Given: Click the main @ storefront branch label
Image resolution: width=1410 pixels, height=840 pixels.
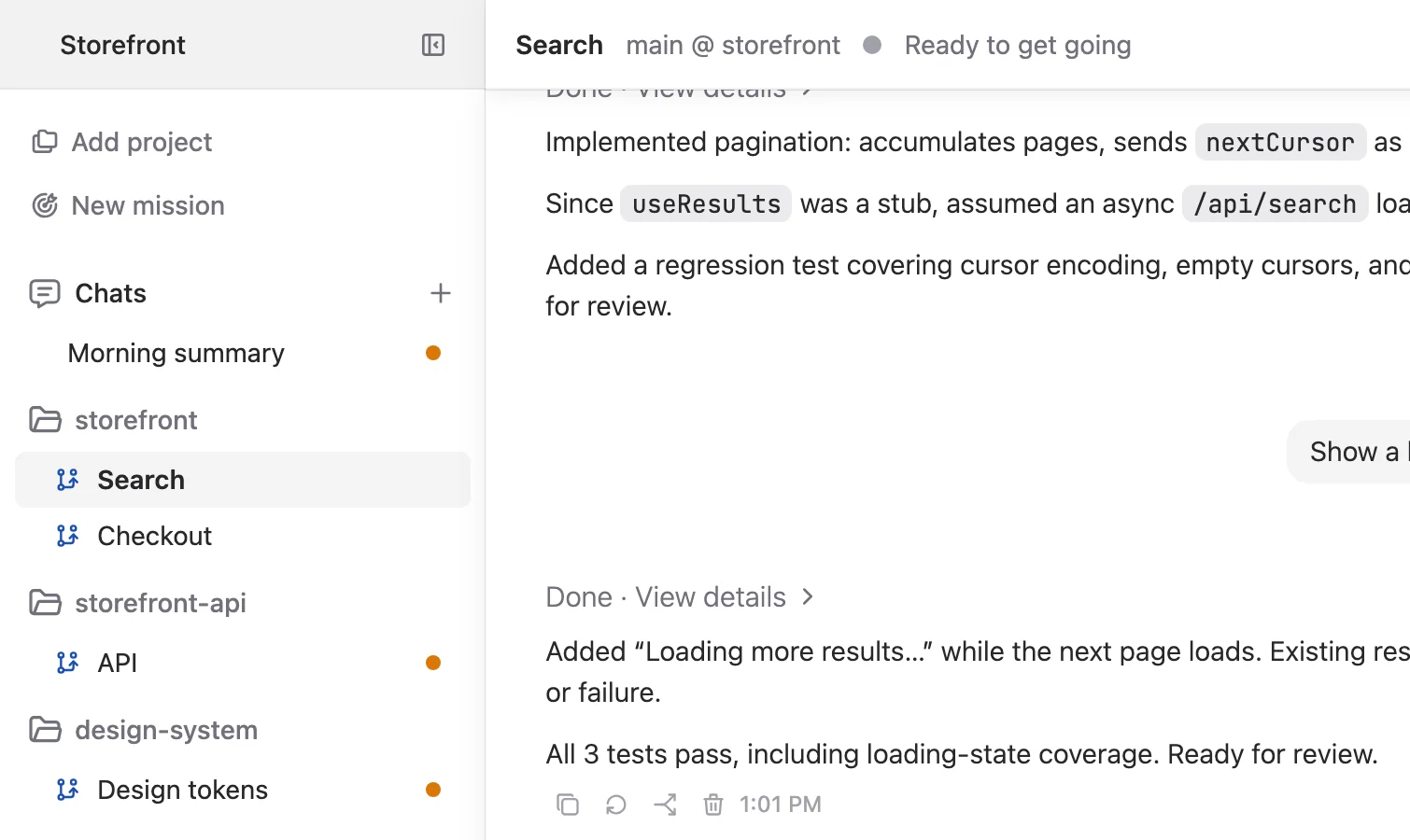Looking at the screenshot, I should point(733,45).
